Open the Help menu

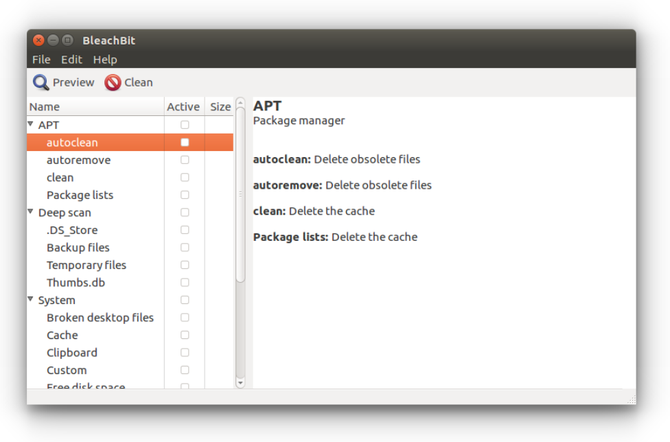(x=105, y=60)
